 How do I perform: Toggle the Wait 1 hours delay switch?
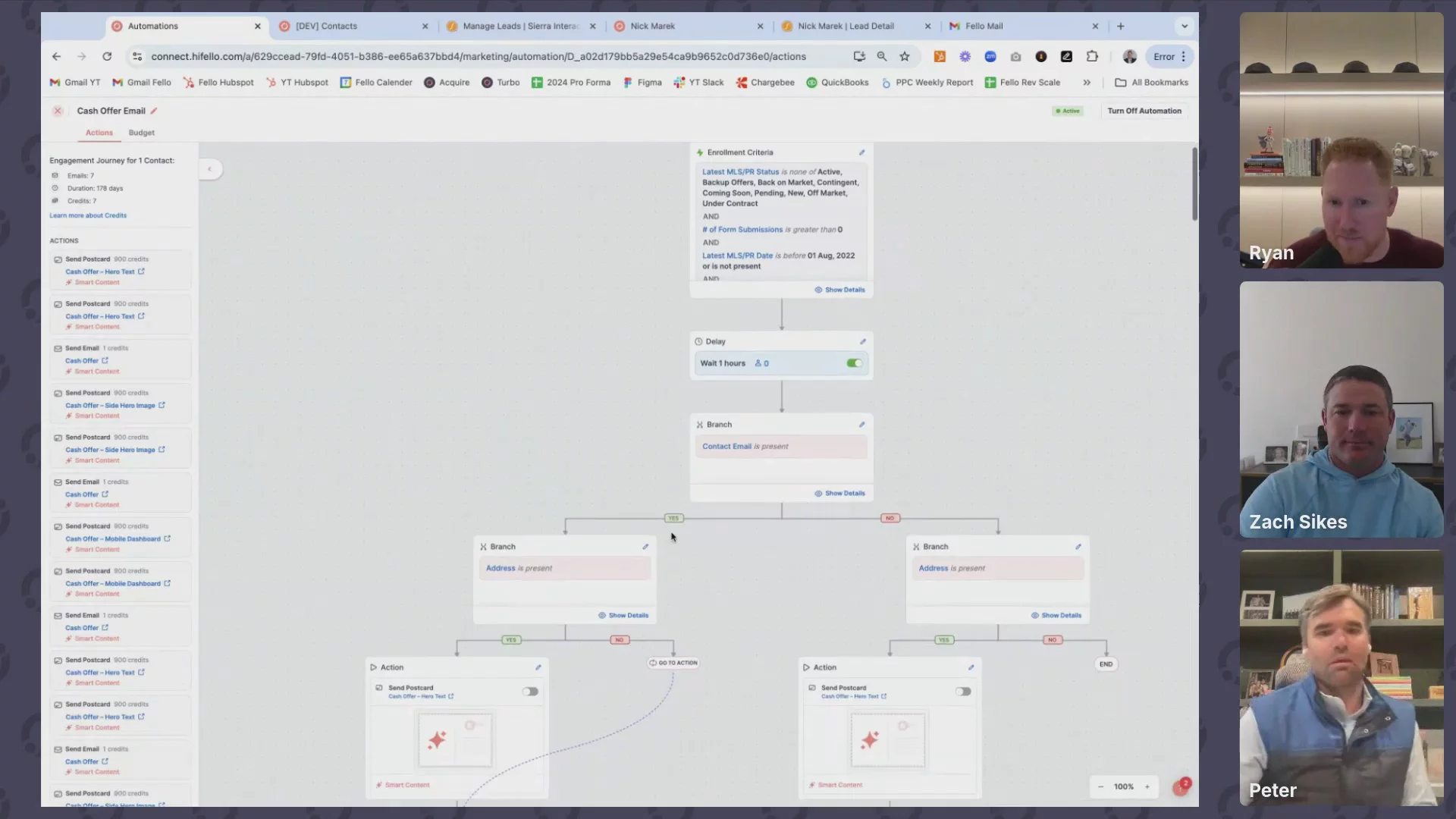(855, 363)
